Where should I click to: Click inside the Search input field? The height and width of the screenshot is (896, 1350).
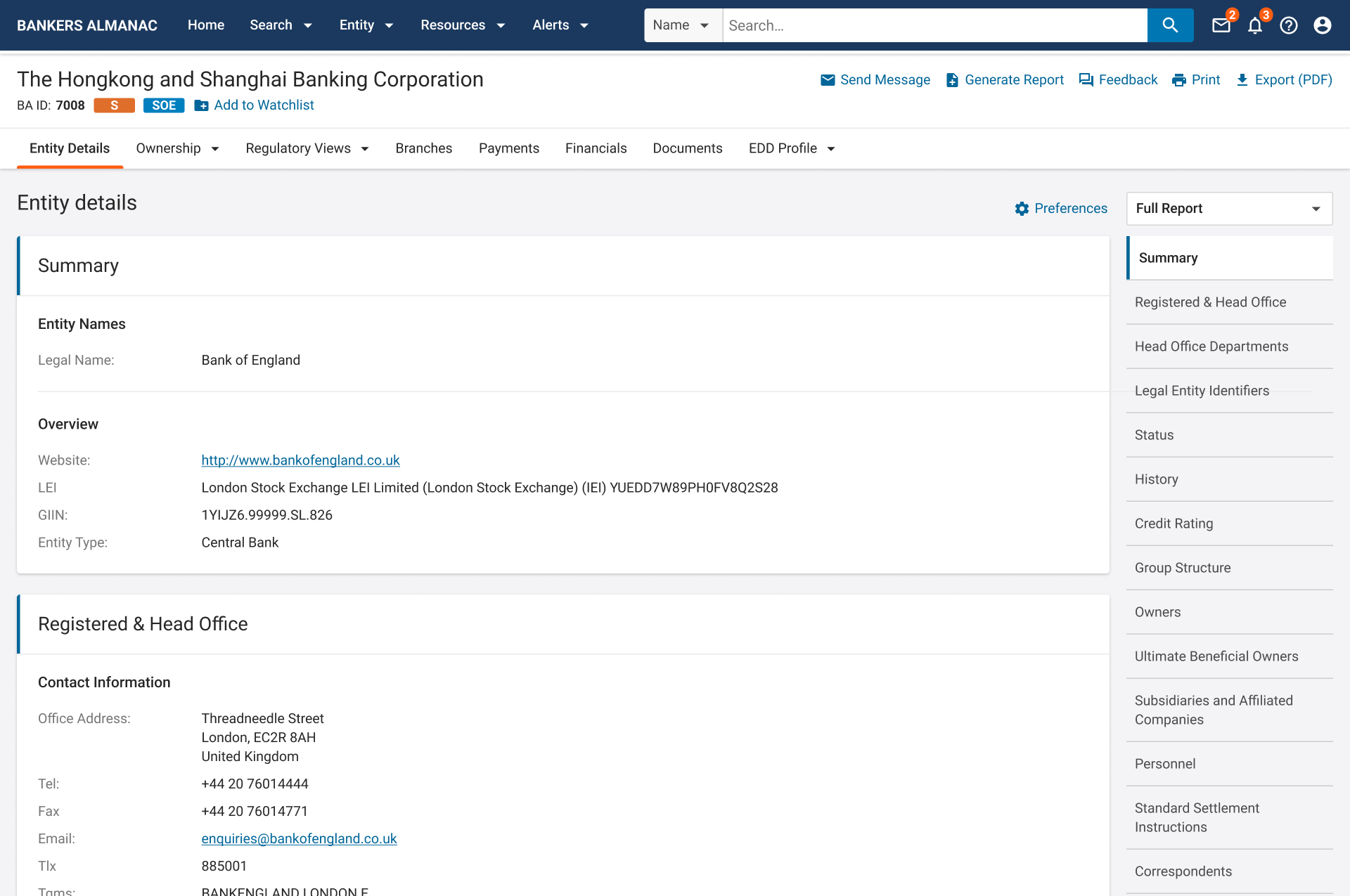(x=934, y=25)
